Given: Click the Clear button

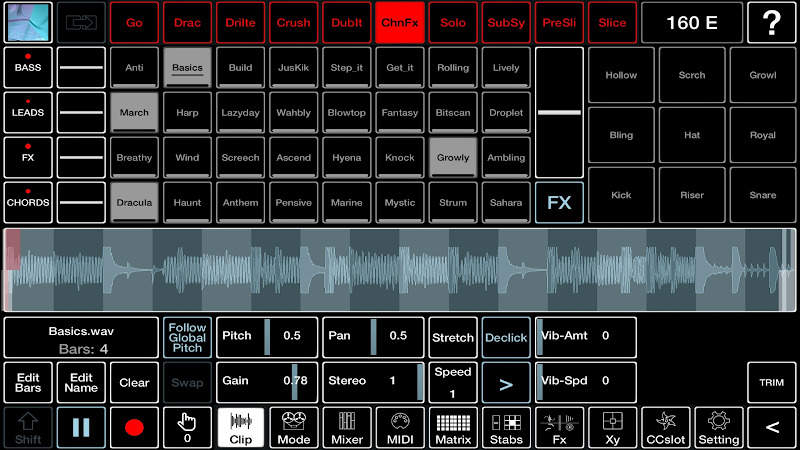Looking at the screenshot, I should point(134,383).
